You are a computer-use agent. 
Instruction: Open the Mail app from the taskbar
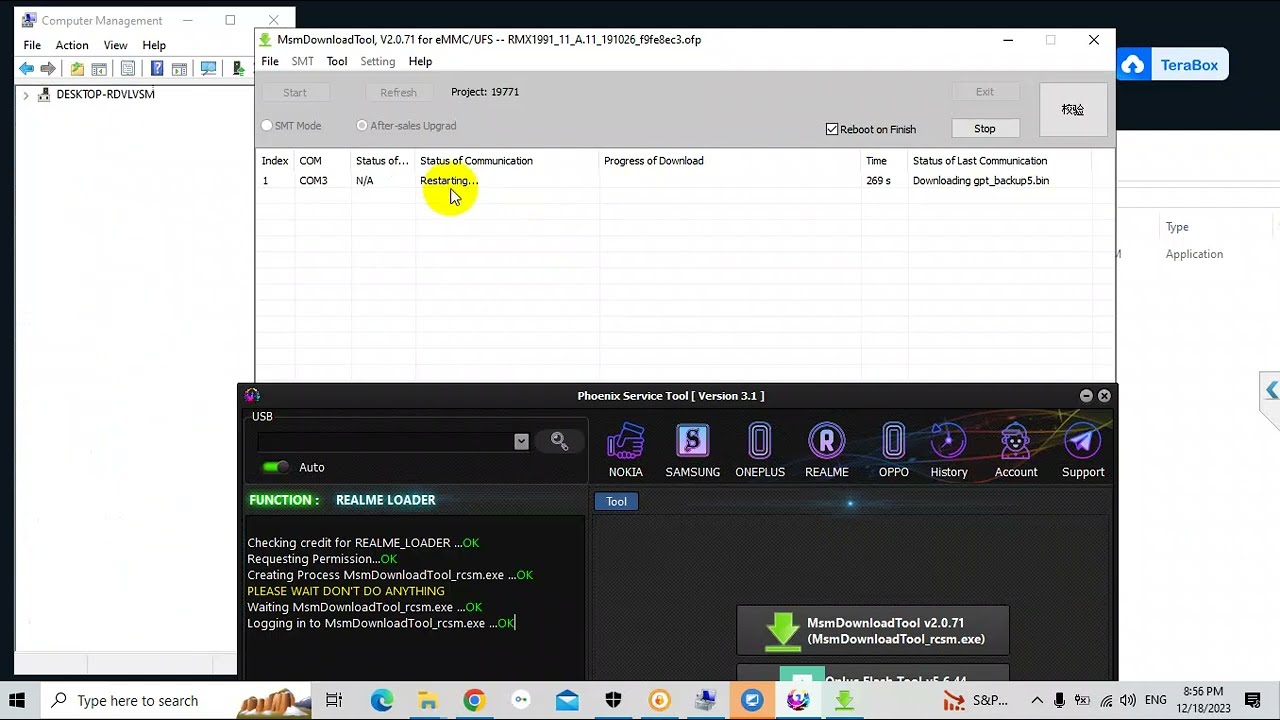click(x=567, y=700)
